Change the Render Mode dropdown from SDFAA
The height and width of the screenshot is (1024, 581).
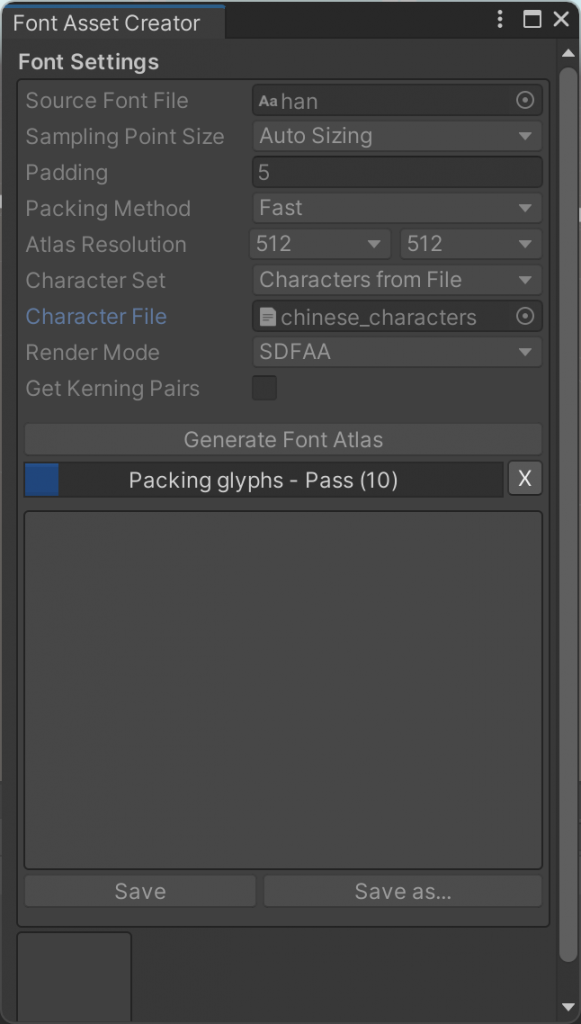[397, 352]
